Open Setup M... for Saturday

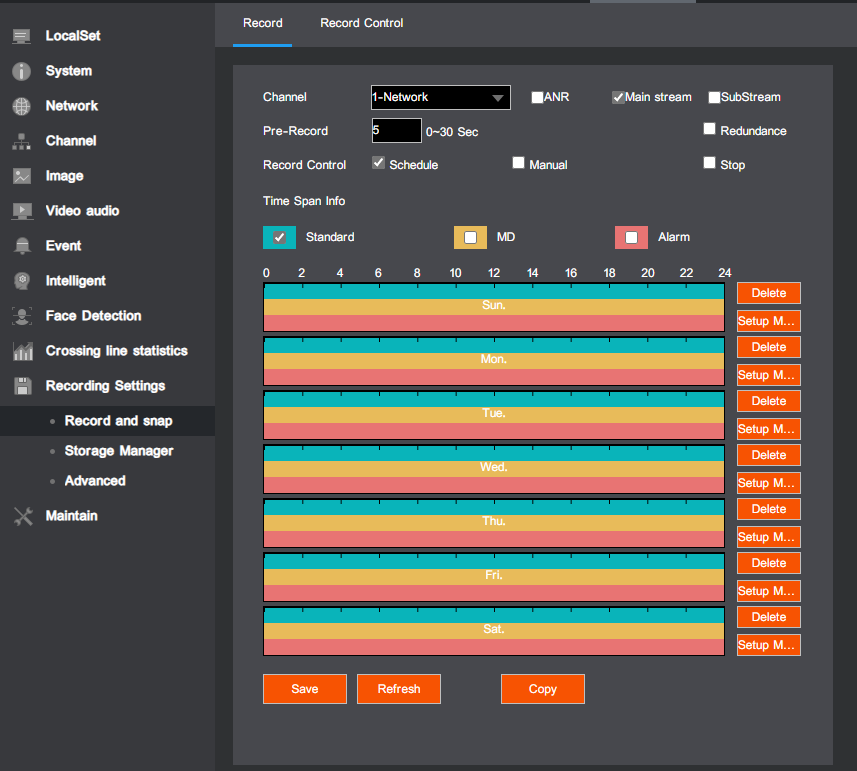pos(769,645)
